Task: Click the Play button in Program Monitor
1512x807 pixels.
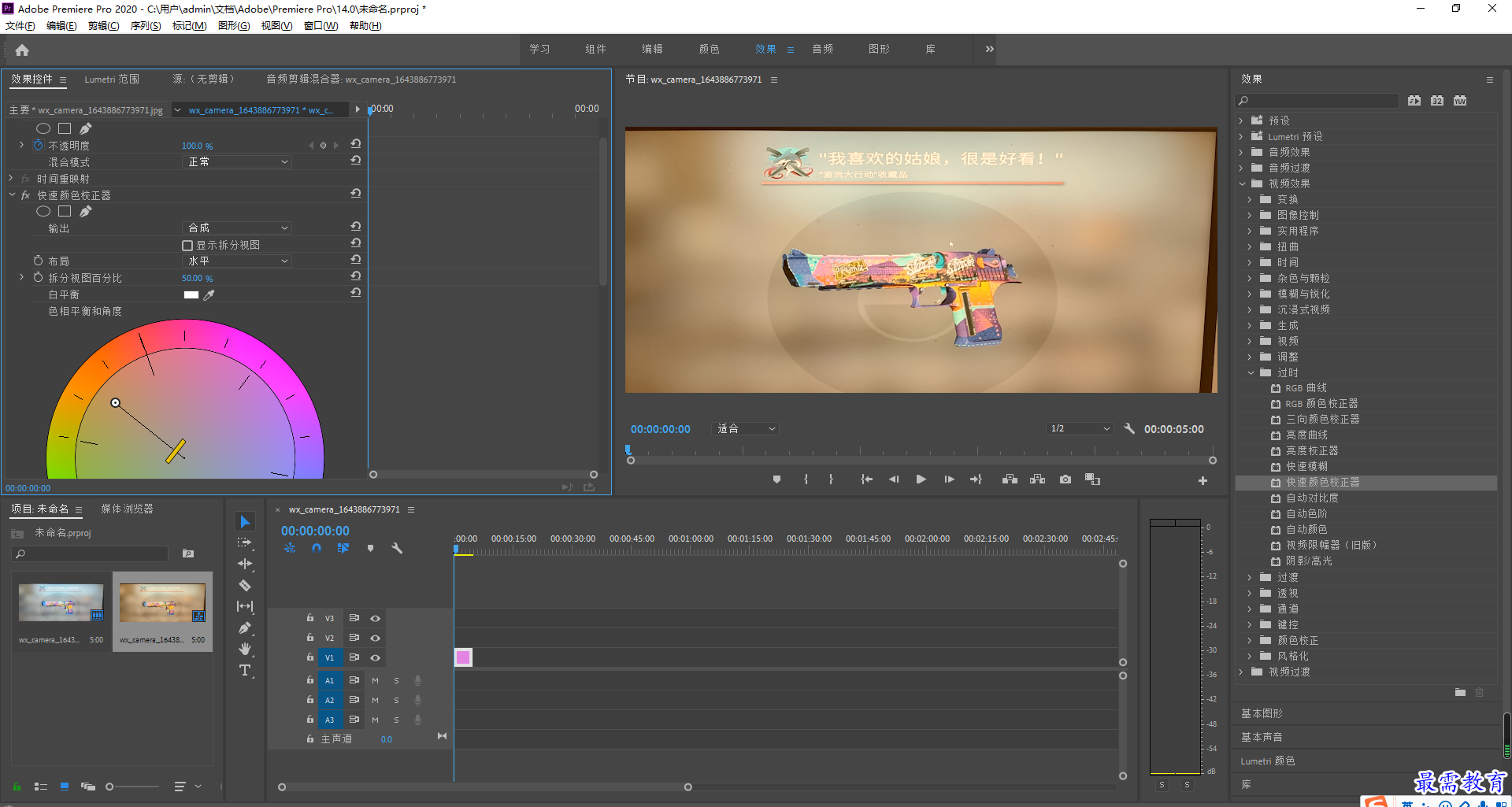Action: tap(921, 479)
